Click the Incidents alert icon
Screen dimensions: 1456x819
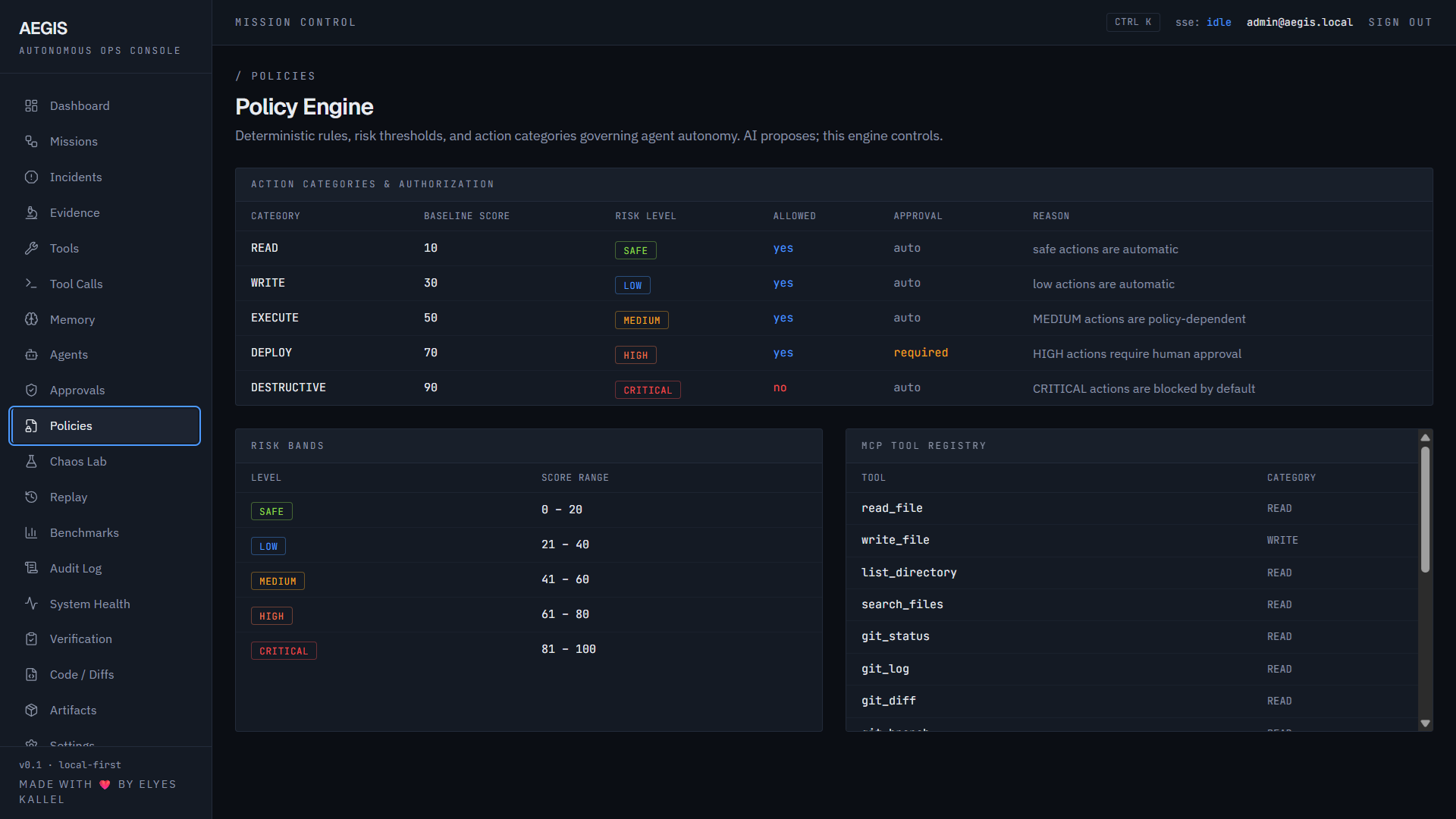pos(31,177)
